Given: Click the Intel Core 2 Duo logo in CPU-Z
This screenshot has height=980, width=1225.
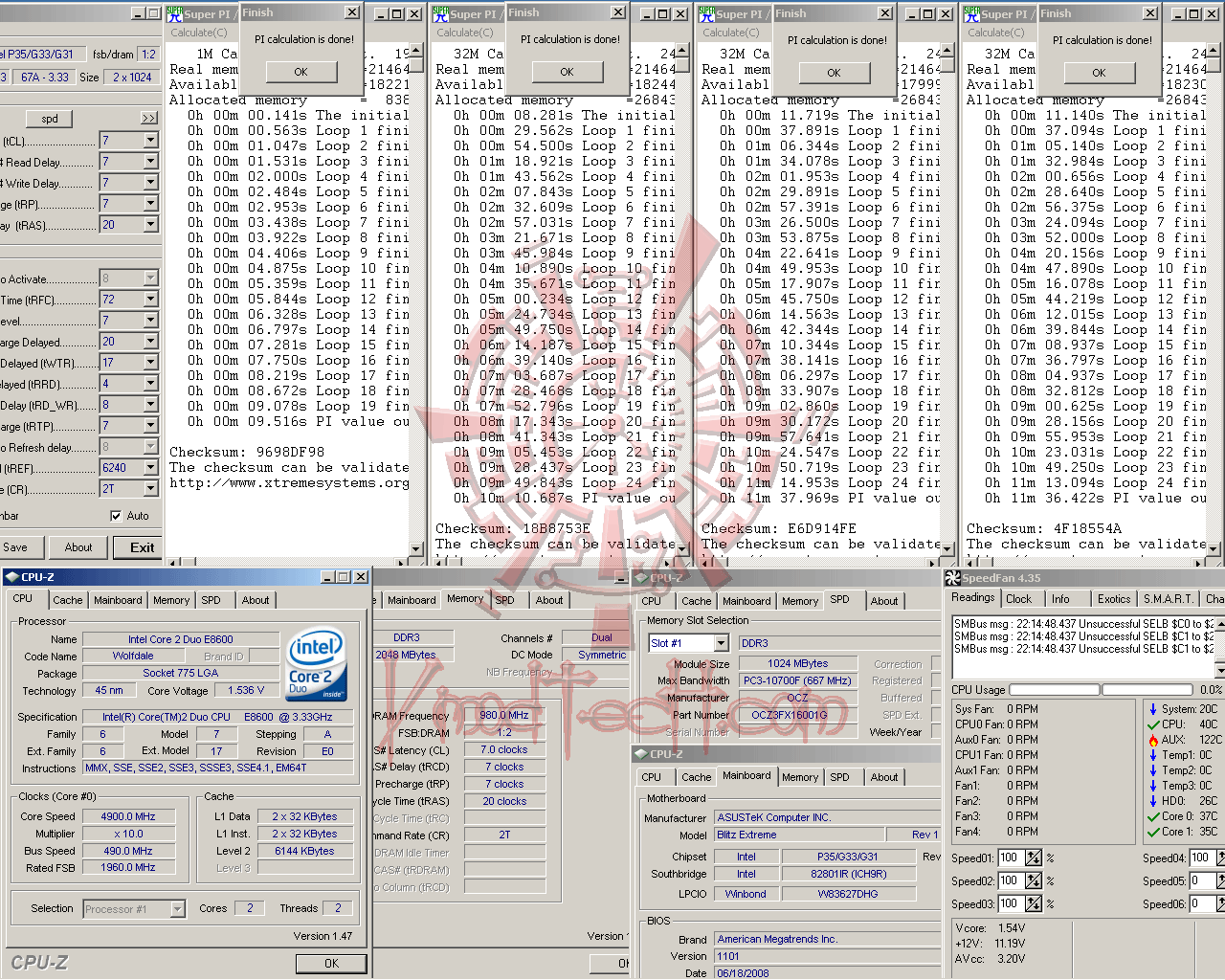Looking at the screenshot, I should click(x=316, y=664).
